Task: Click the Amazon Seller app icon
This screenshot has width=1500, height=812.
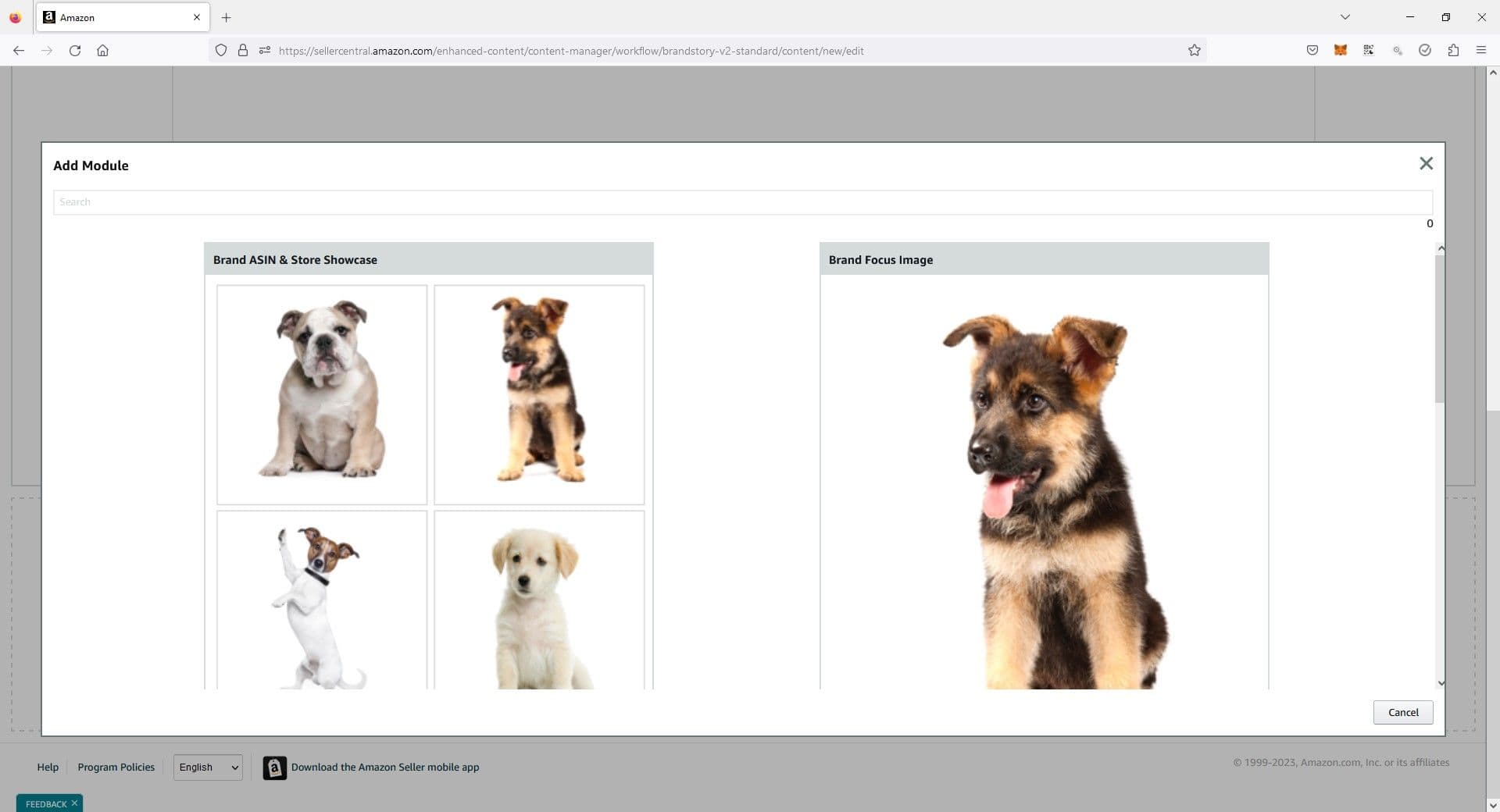Action: coord(274,767)
